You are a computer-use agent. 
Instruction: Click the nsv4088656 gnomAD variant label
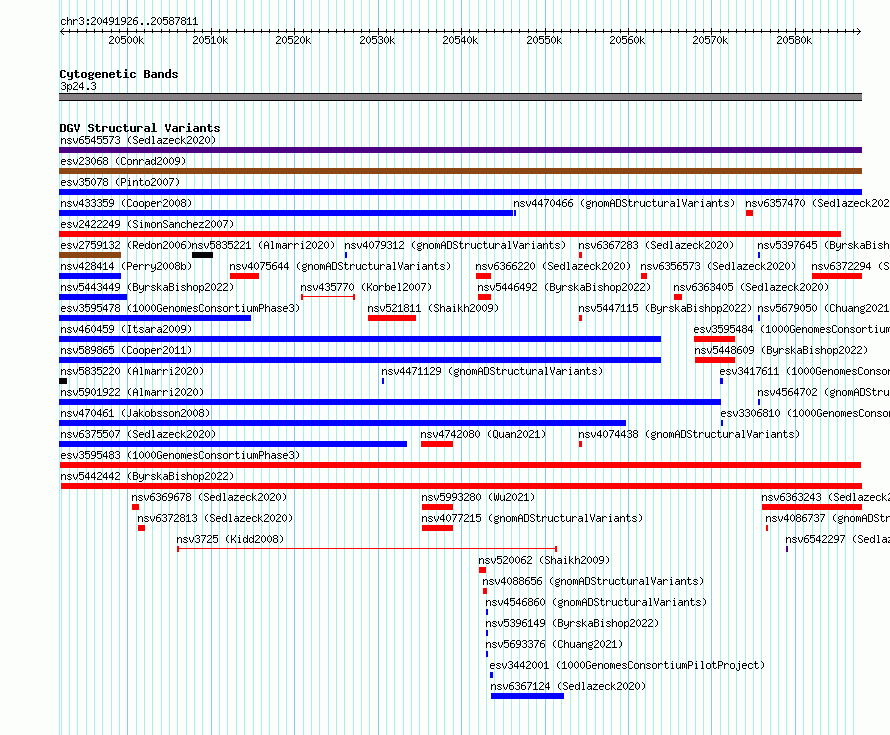point(593,581)
